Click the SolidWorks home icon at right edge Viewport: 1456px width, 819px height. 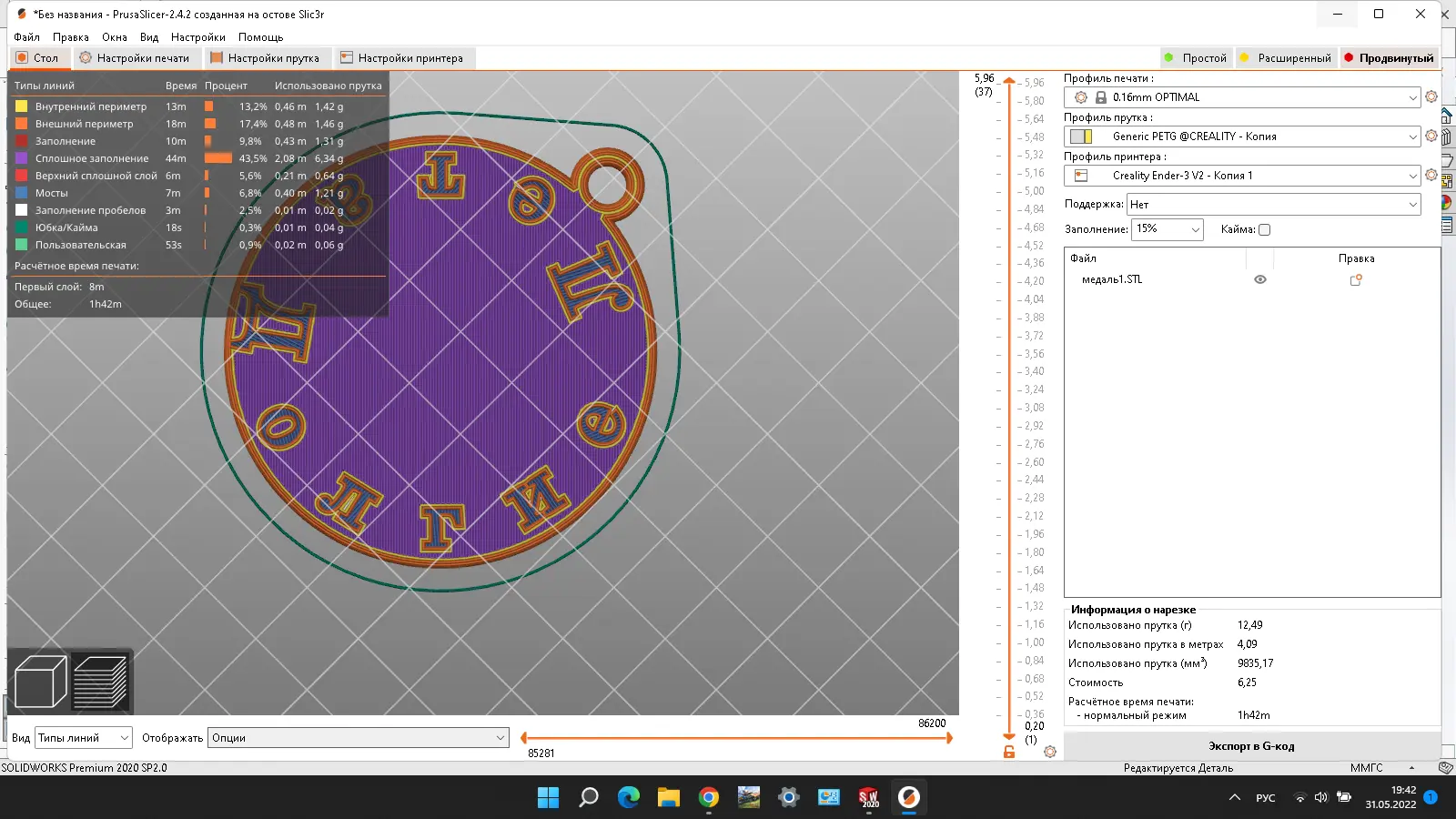tap(1447, 116)
